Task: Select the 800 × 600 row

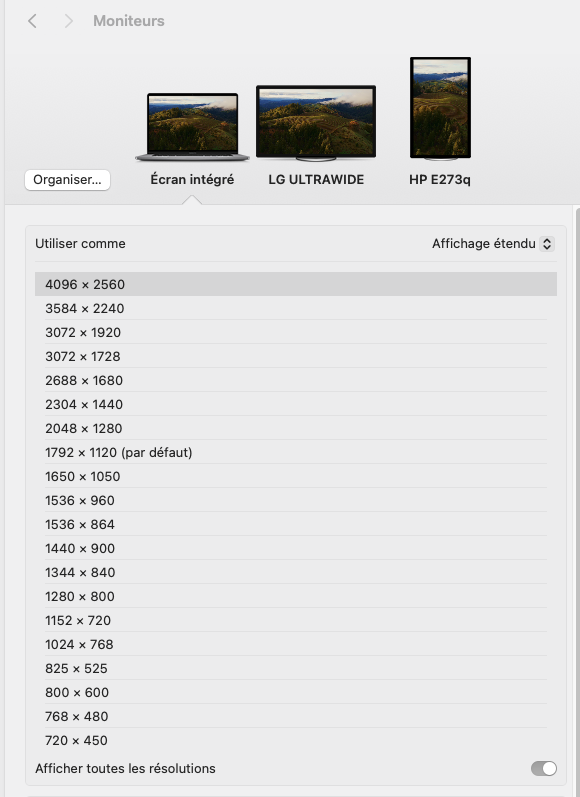Action: point(296,692)
